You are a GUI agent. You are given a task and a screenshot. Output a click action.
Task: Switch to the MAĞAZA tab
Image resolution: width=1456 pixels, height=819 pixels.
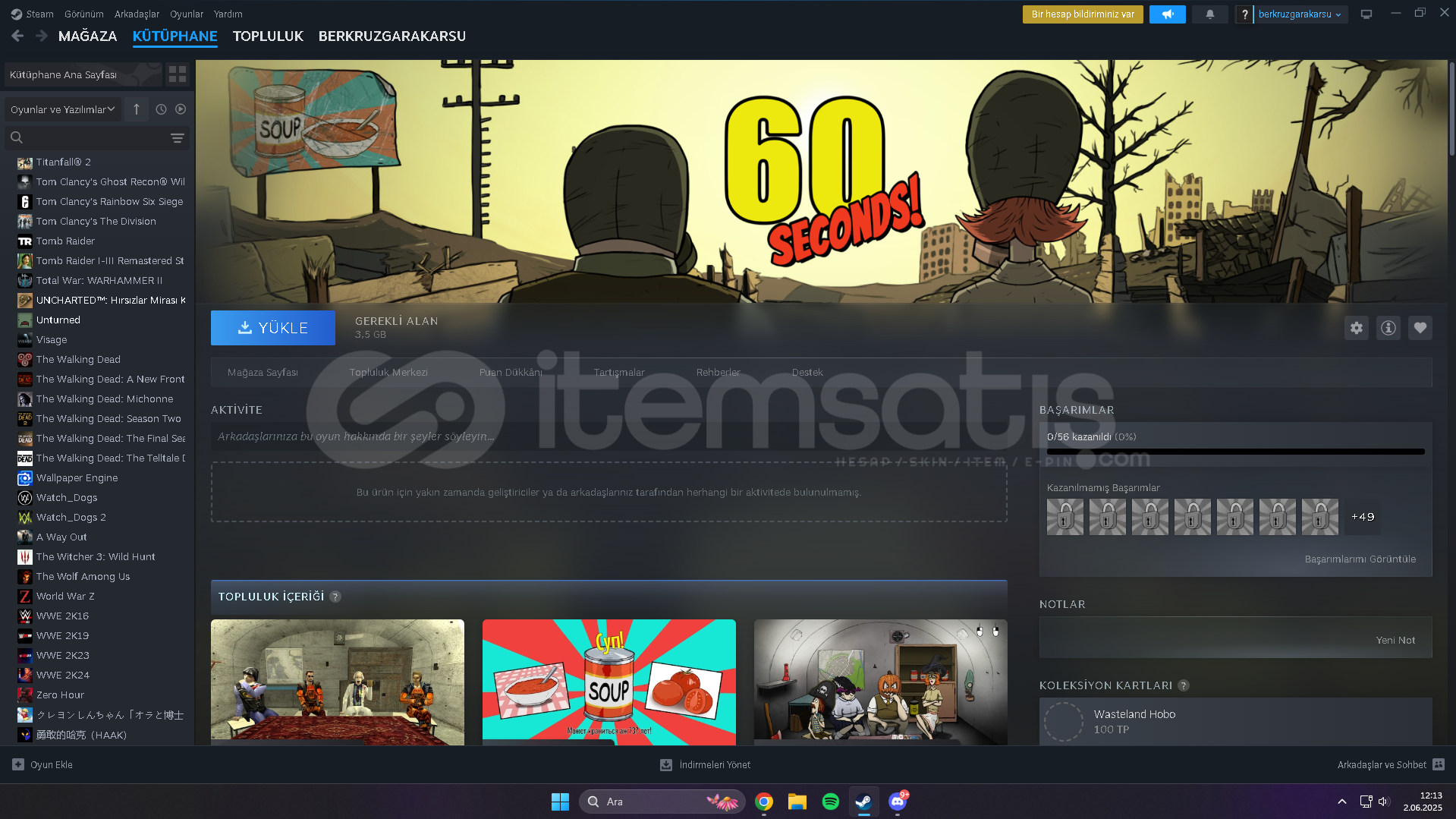(x=88, y=36)
